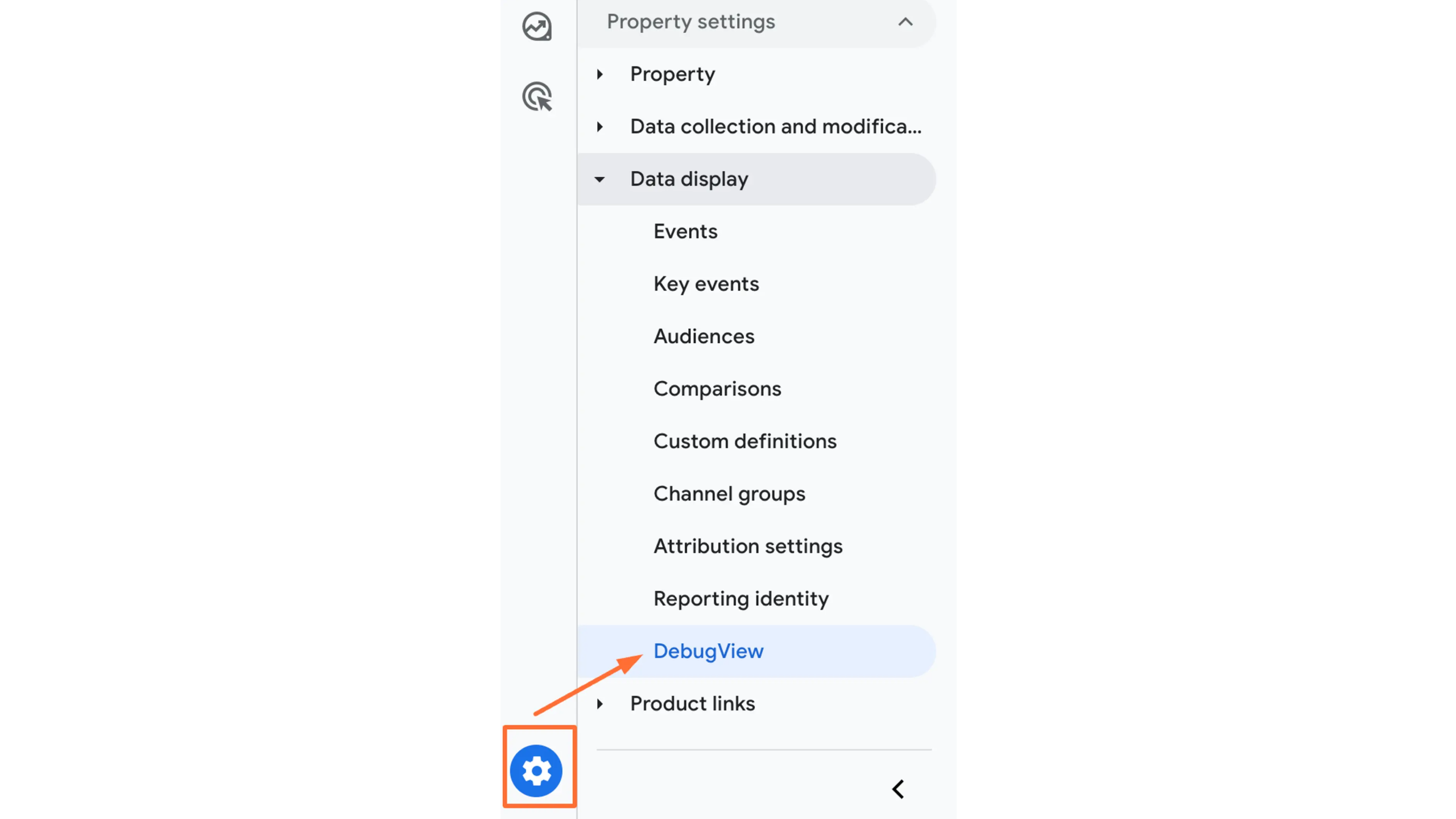1456x819 pixels.
Task: Select Key events under Data display
Action: click(706, 284)
